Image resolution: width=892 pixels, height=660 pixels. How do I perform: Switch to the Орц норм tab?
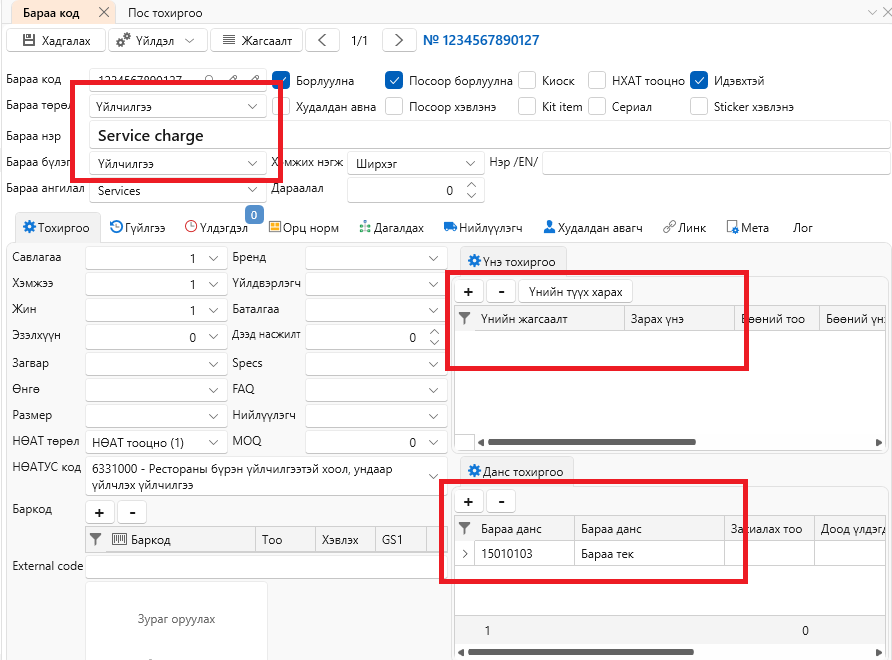pyautogui.click(x=304, y=228)
